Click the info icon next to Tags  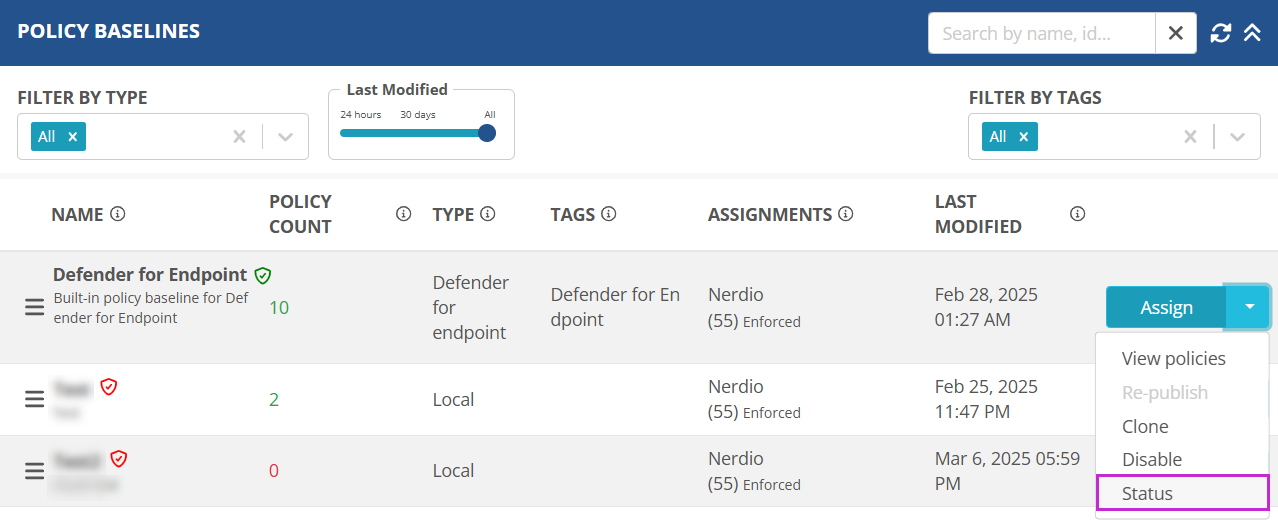point(608,214)
